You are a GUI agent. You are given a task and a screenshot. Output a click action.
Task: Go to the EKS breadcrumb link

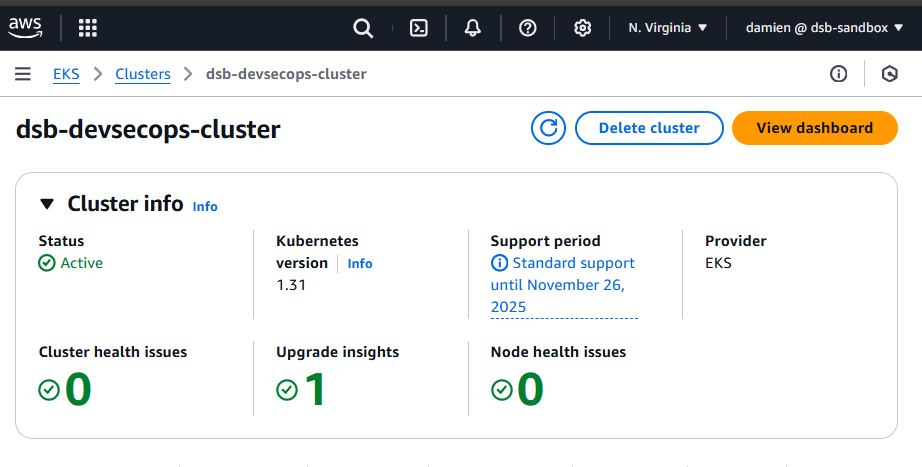[x=66, y=74]
